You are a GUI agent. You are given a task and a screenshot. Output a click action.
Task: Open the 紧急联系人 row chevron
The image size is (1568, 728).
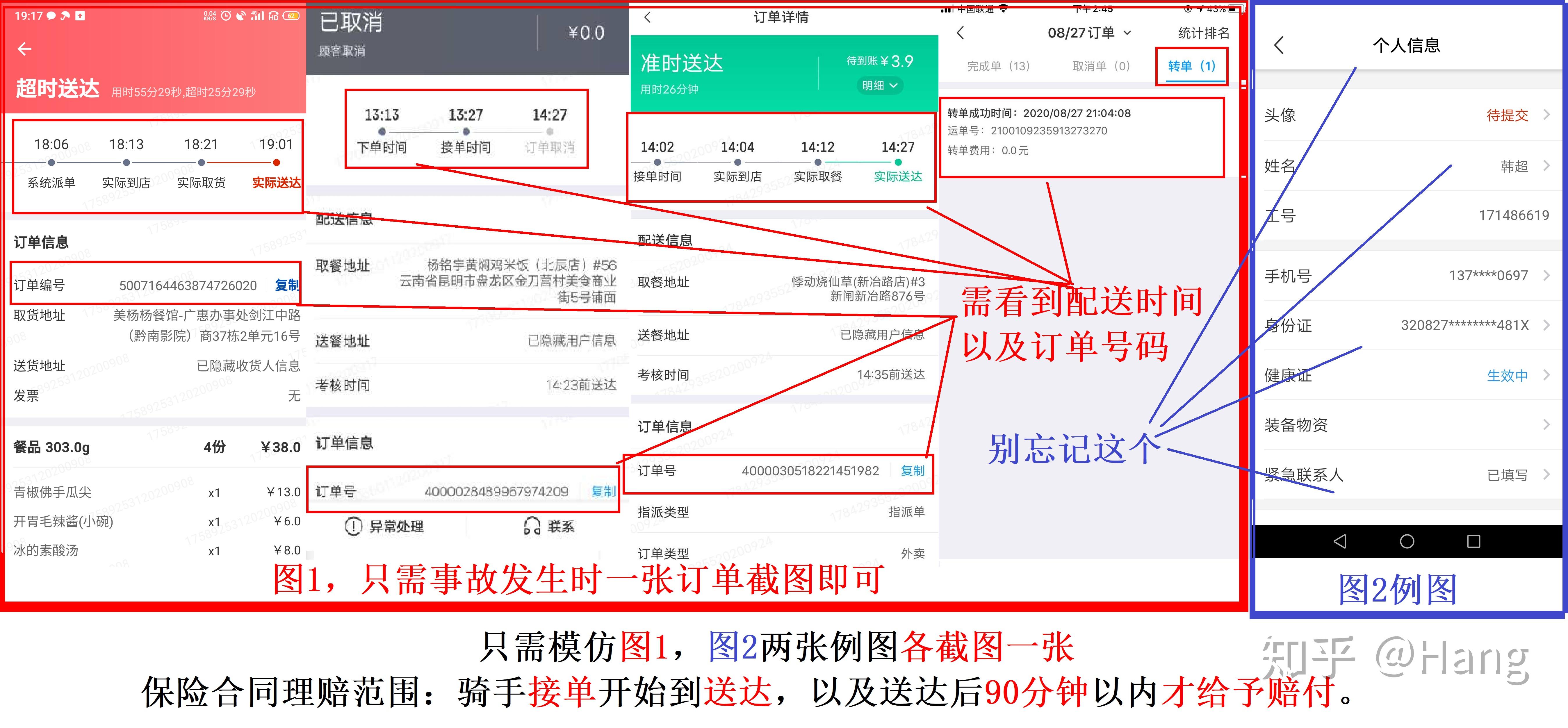[1547, 475]
